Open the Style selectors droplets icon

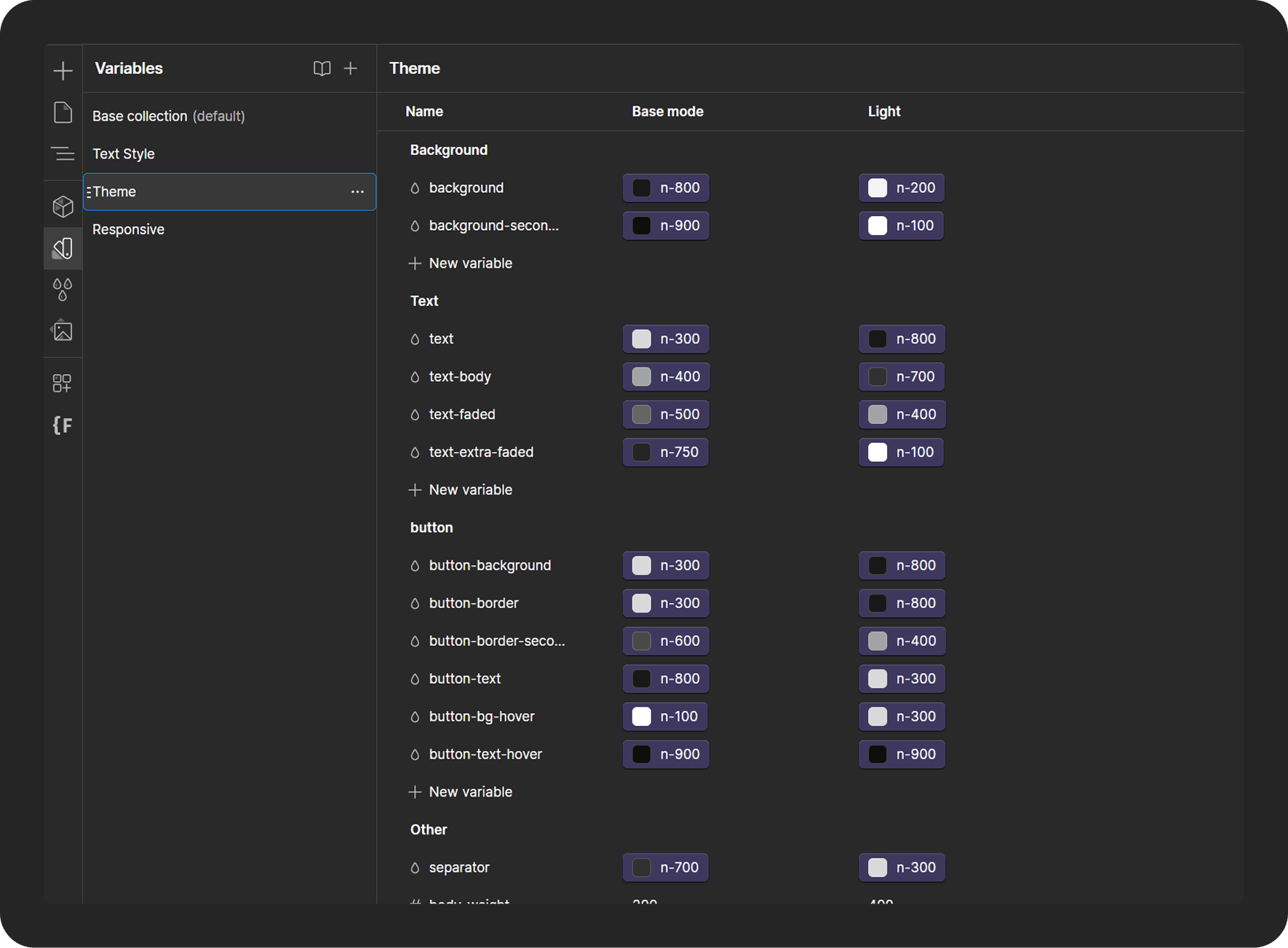point(63,290)
